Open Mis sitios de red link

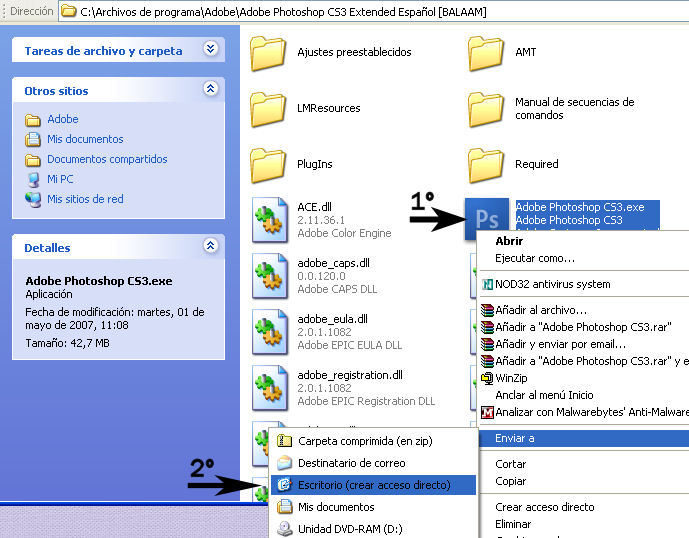85,199
